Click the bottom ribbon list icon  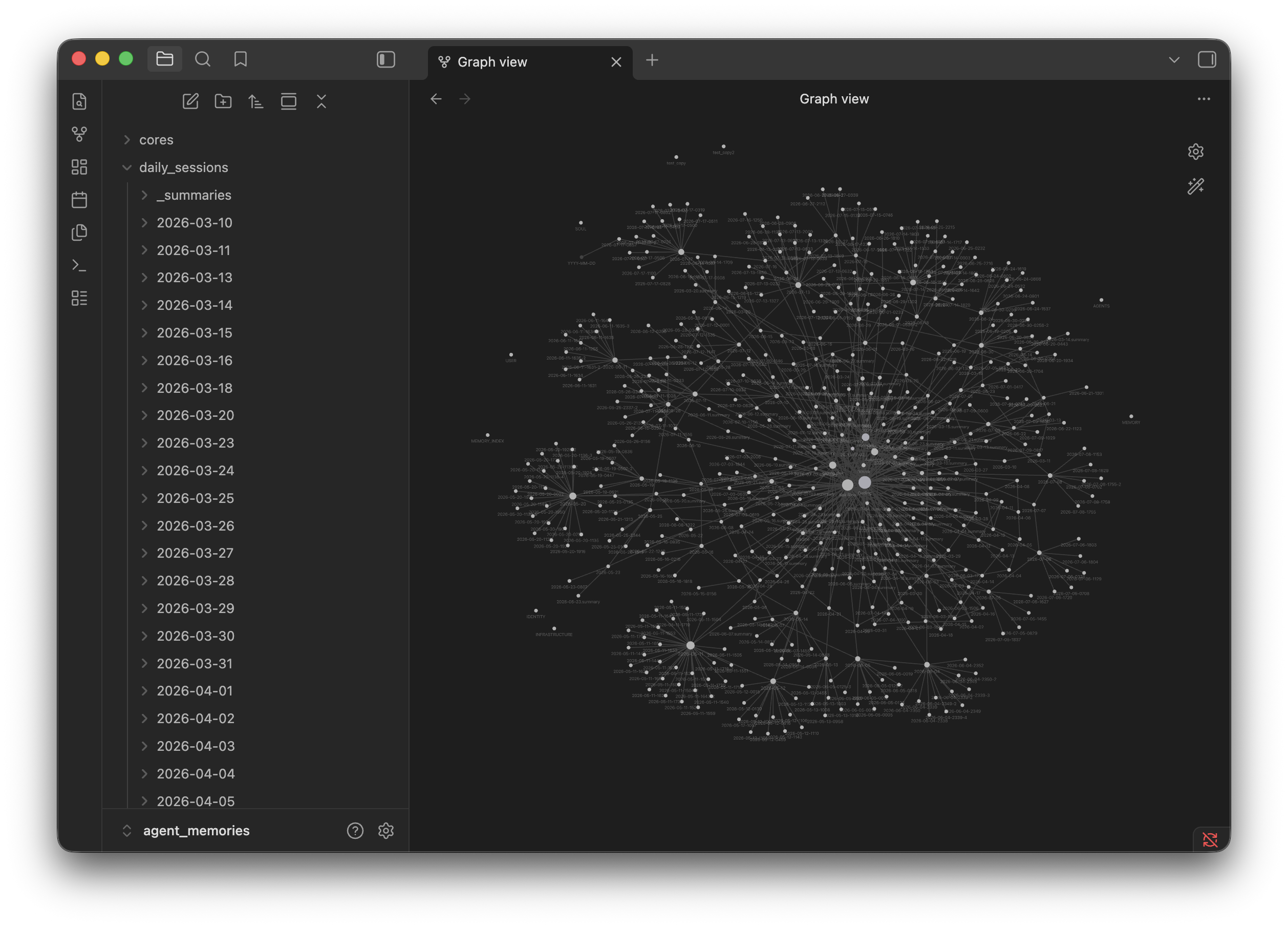coord(79,299)
